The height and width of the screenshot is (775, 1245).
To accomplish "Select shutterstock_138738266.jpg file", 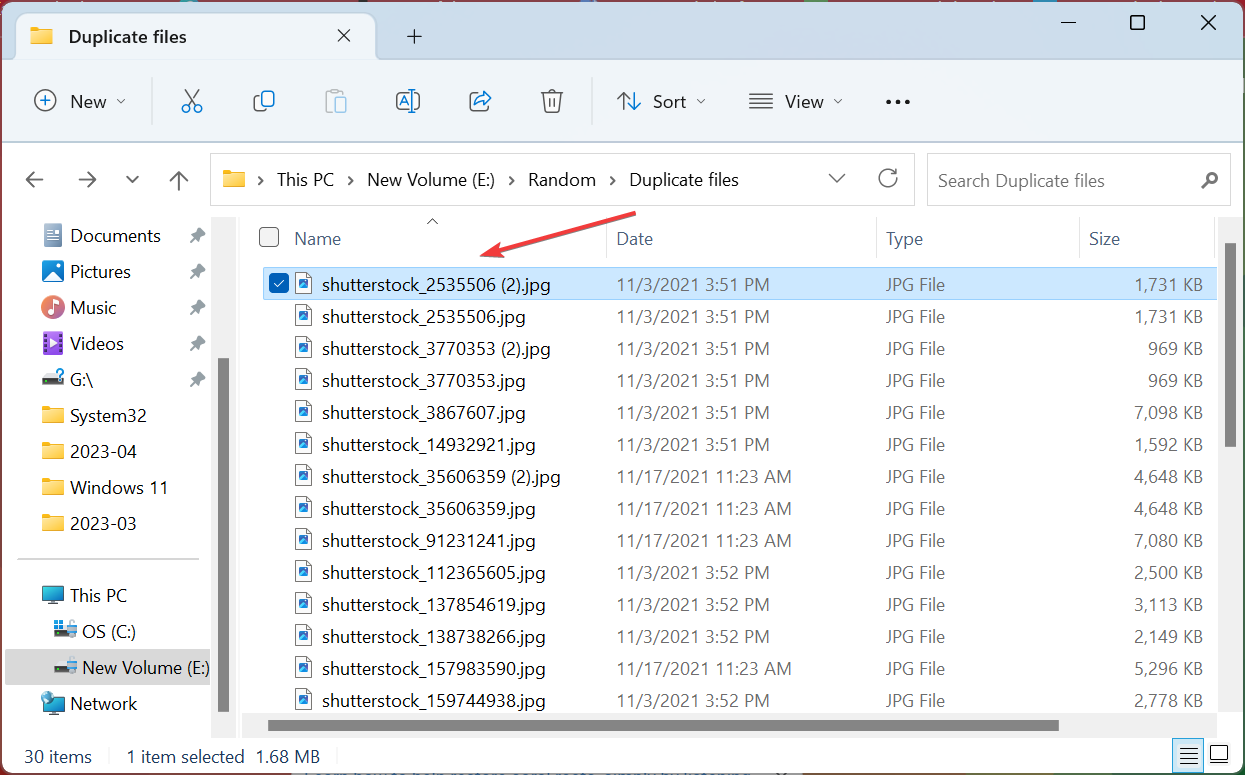I will click(740, 637).
